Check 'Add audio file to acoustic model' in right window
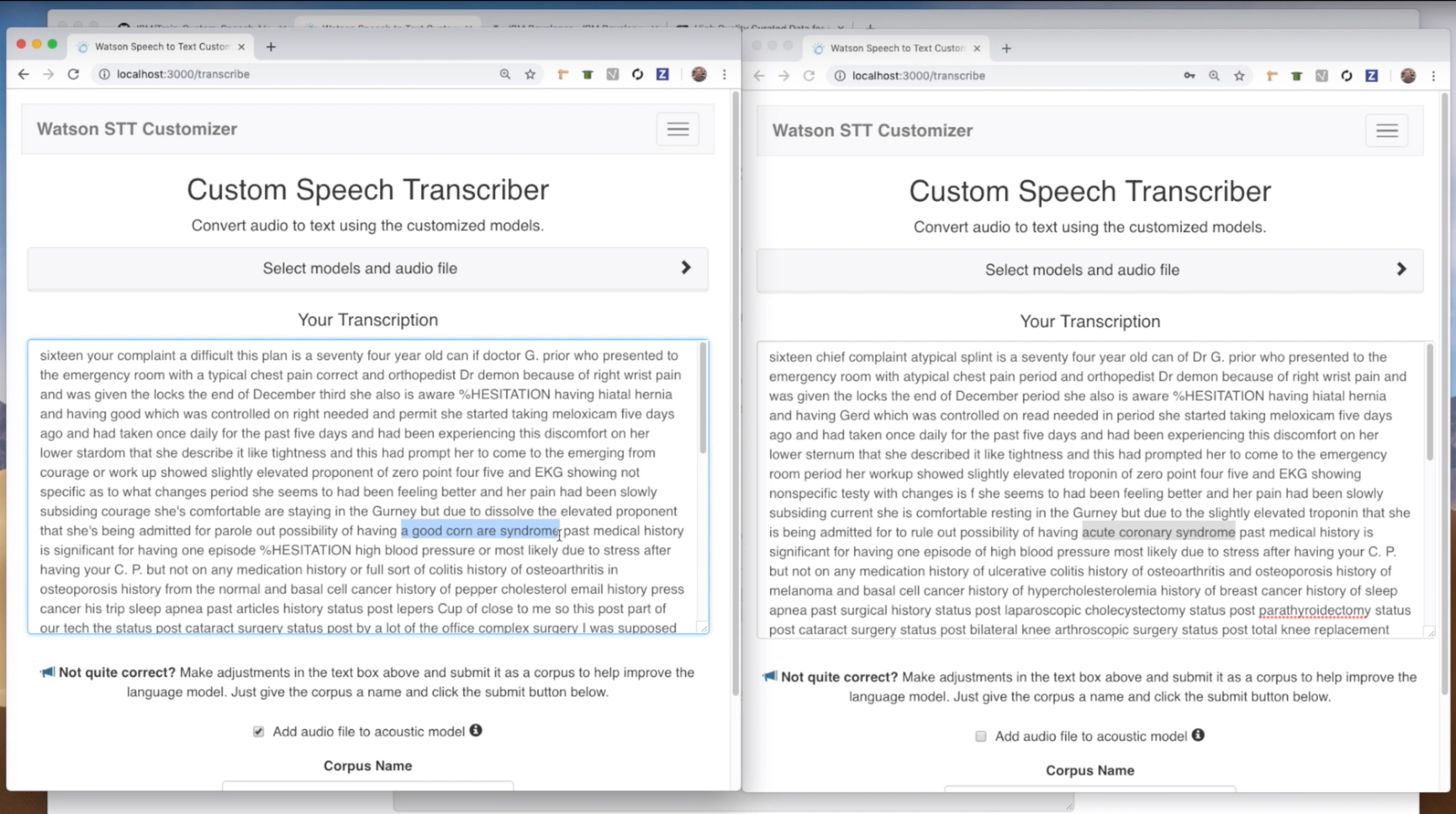The image size is (1456, 814). coord(981,736)
